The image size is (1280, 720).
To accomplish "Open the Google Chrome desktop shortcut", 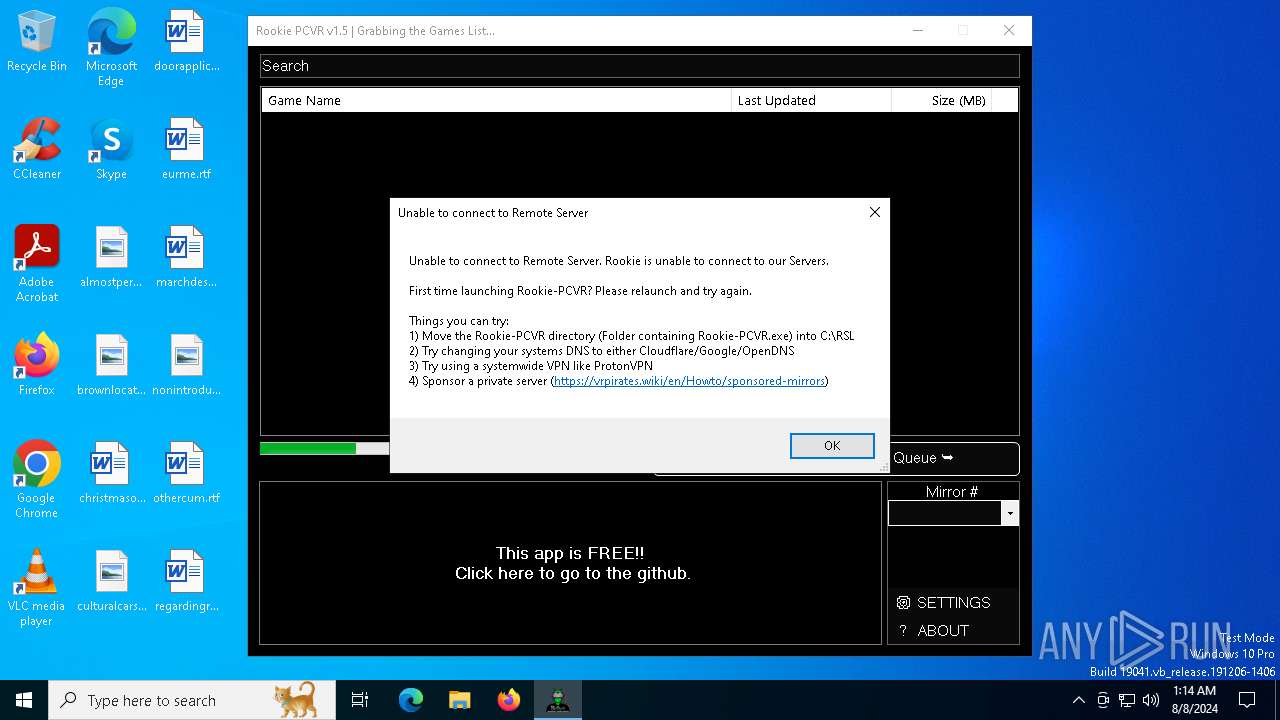I will 37,480.
